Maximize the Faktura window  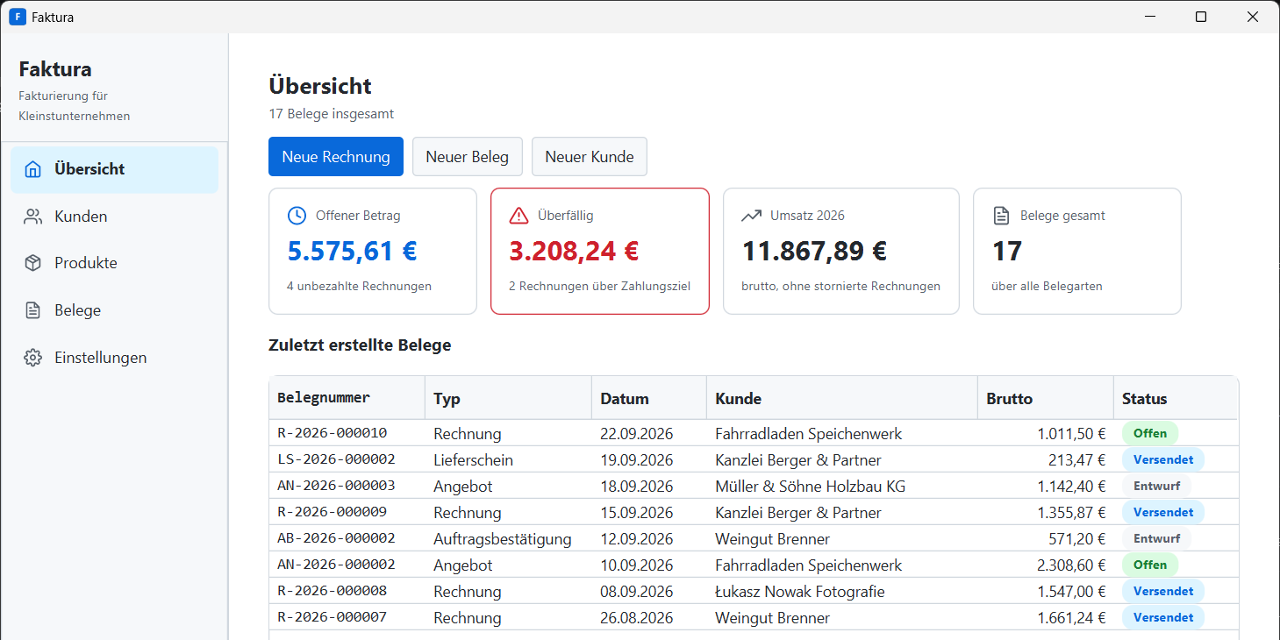click(x=1201, y=17)
